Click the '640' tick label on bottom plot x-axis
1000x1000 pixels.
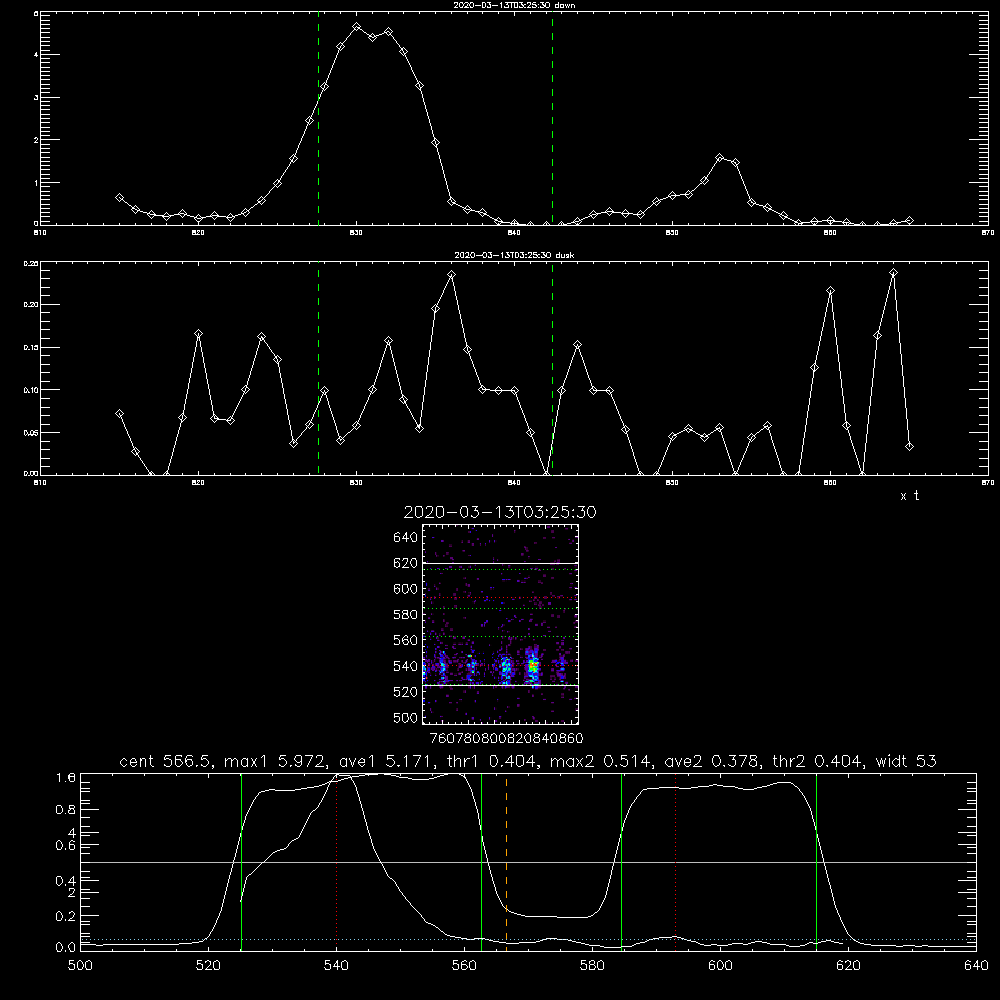(x=976, y=966)
